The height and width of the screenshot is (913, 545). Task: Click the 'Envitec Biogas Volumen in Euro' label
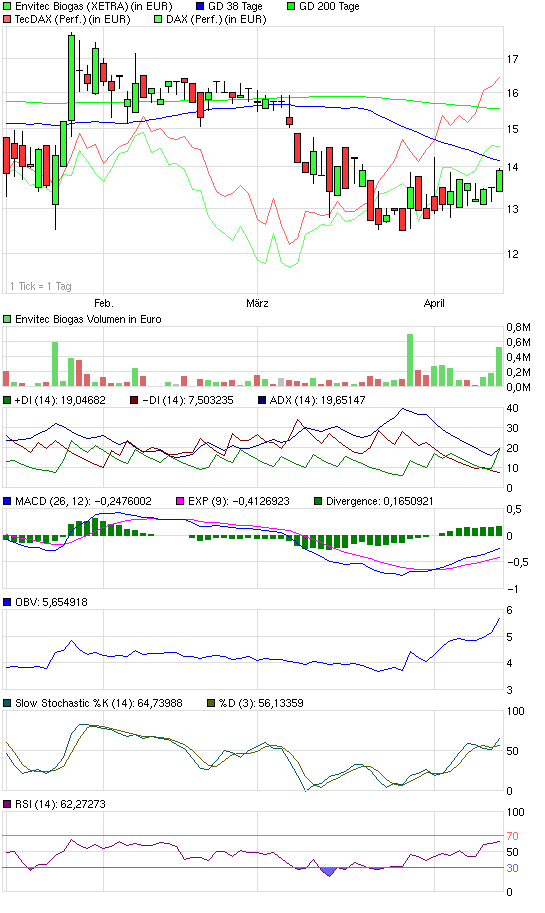point(88,319)
